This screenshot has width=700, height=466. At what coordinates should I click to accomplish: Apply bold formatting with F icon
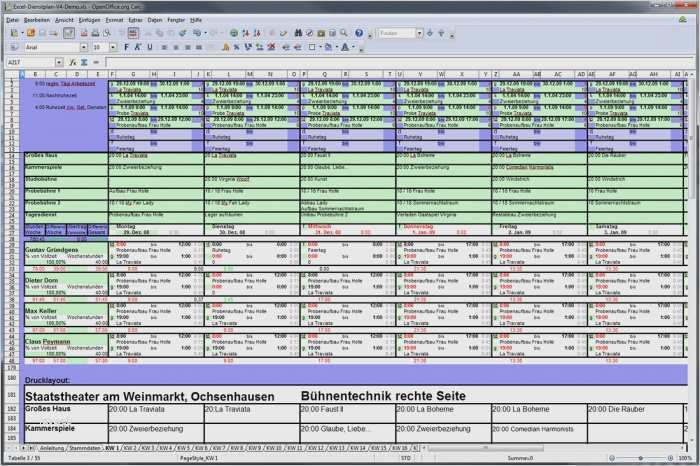click(126, 47)
